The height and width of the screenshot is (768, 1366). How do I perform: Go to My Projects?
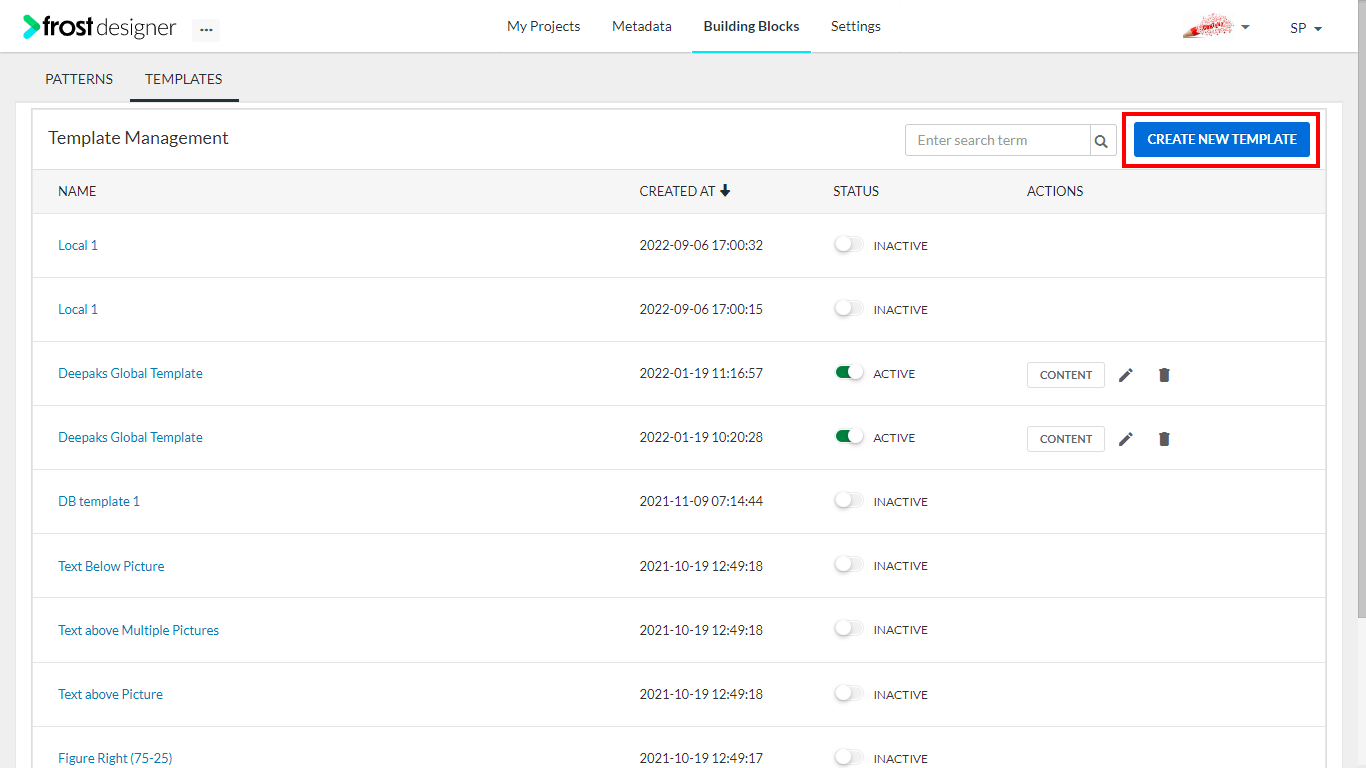coord(543,27)
